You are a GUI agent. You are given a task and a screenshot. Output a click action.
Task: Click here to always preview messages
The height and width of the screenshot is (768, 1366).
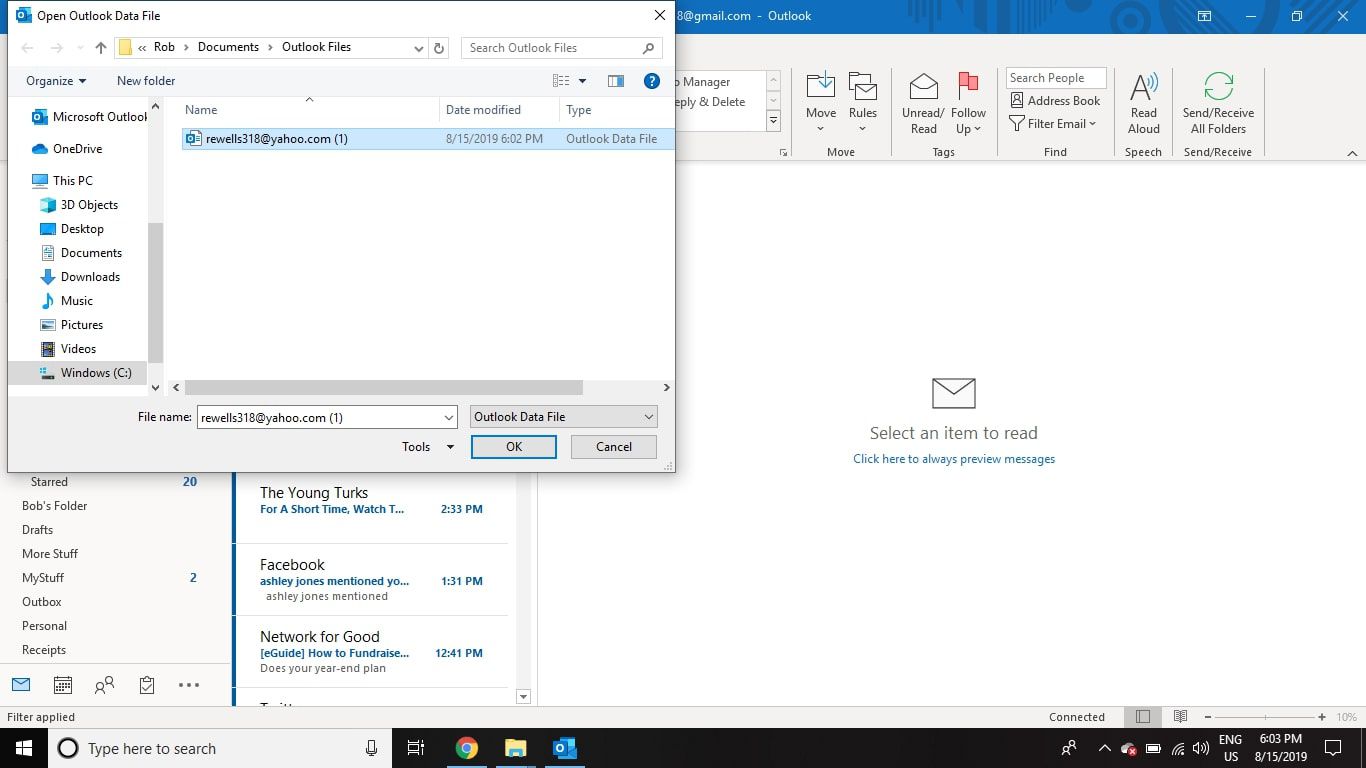point(954,459)
